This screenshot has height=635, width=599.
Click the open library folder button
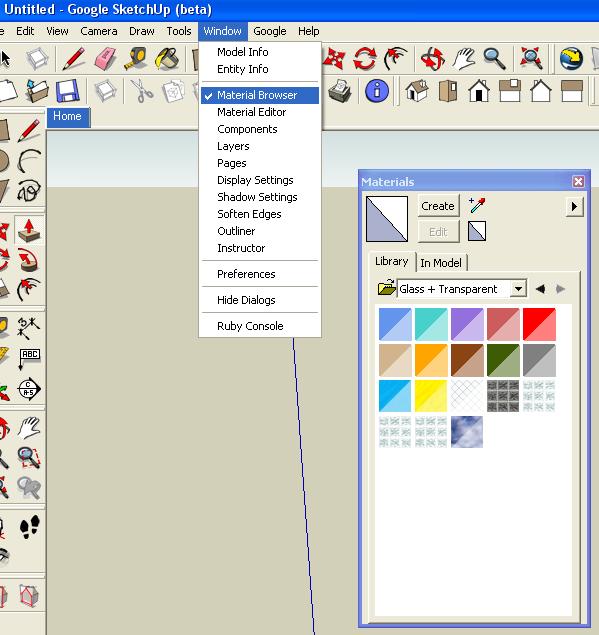click(386, 288)
